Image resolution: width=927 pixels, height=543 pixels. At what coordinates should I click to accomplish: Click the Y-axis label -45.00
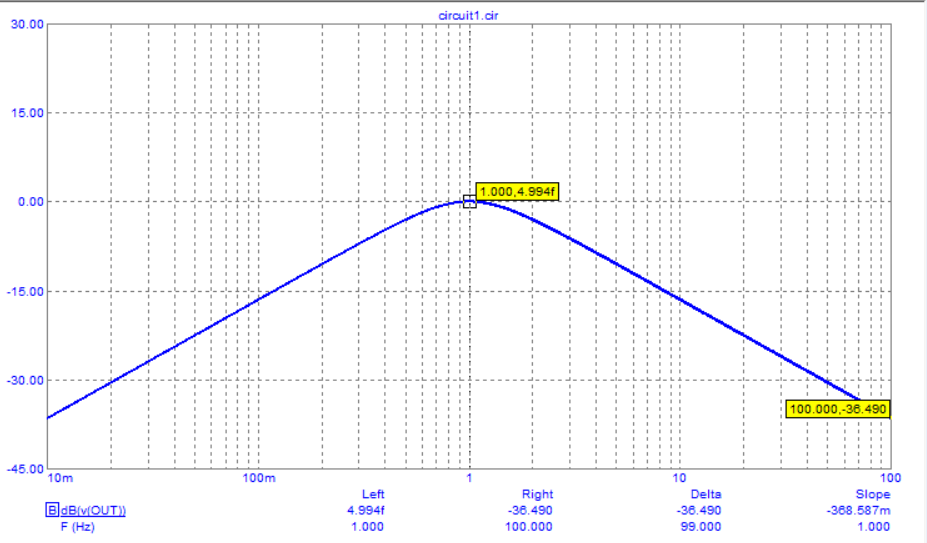pyautogui.click(x=25, y=469)
